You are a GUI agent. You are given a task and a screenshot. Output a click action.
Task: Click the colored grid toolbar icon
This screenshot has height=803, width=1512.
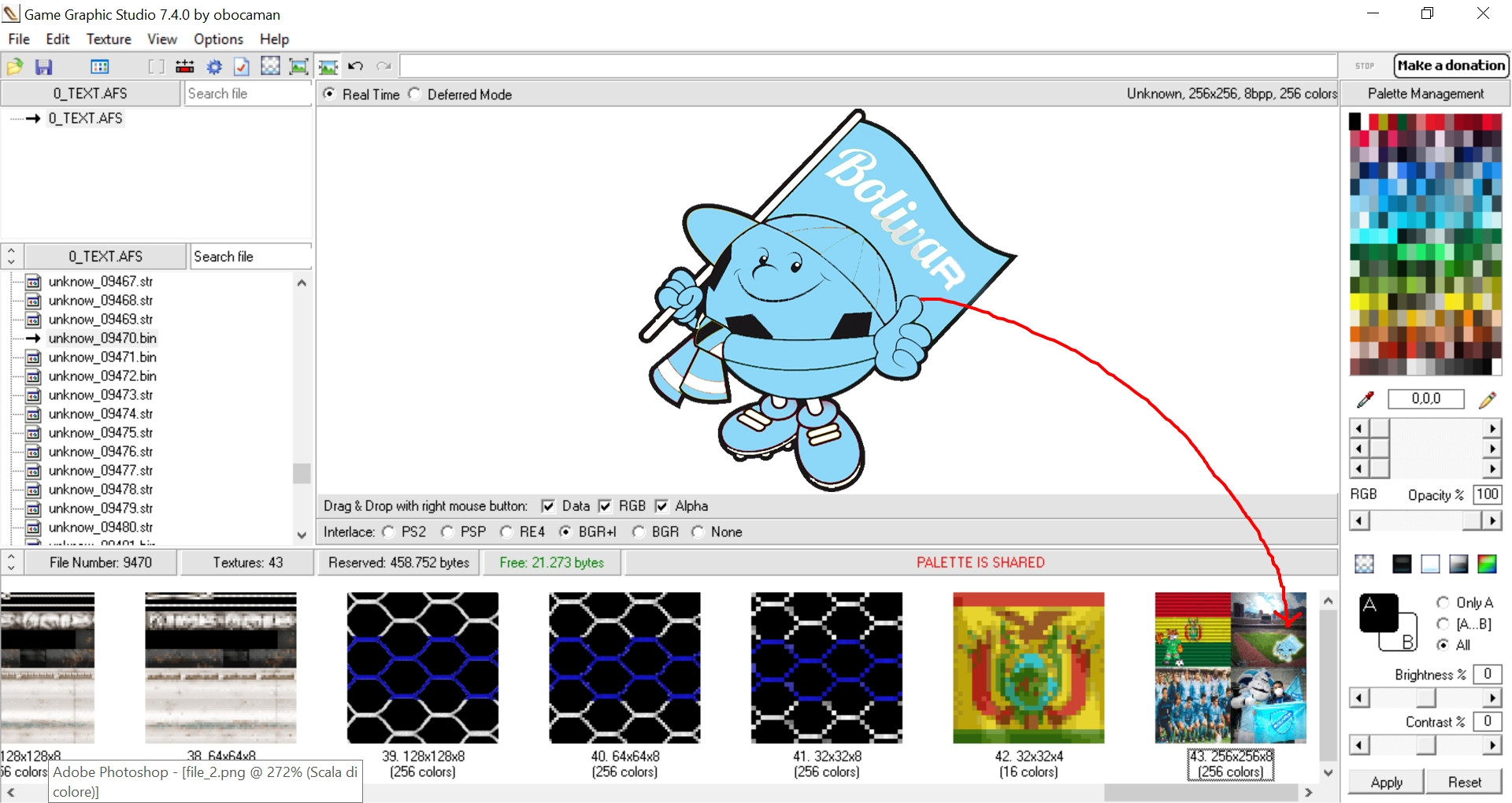point(100,67)
